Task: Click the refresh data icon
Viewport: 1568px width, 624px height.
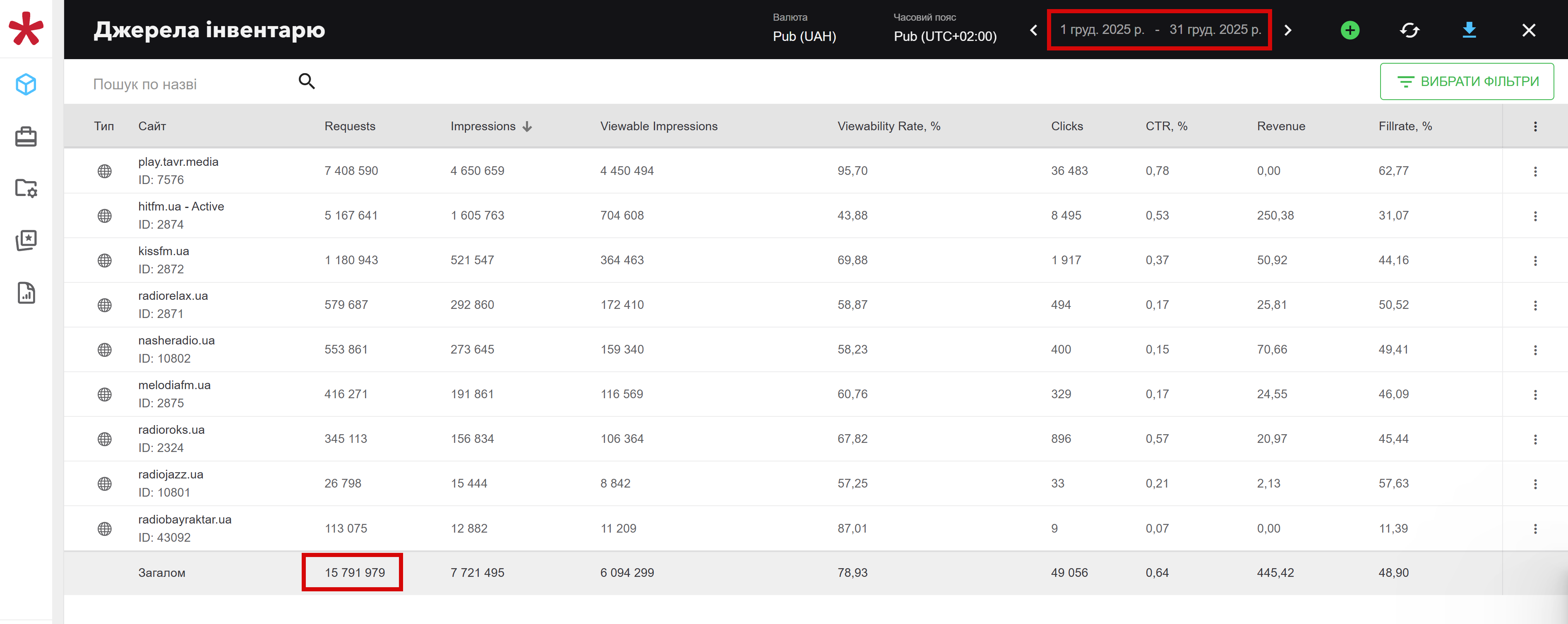Action: [1409, 30]
